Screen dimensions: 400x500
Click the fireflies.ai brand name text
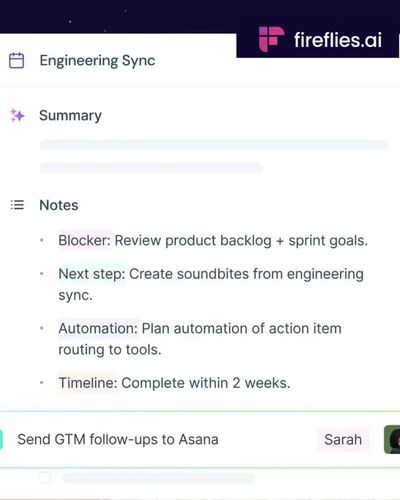(338, 40)
